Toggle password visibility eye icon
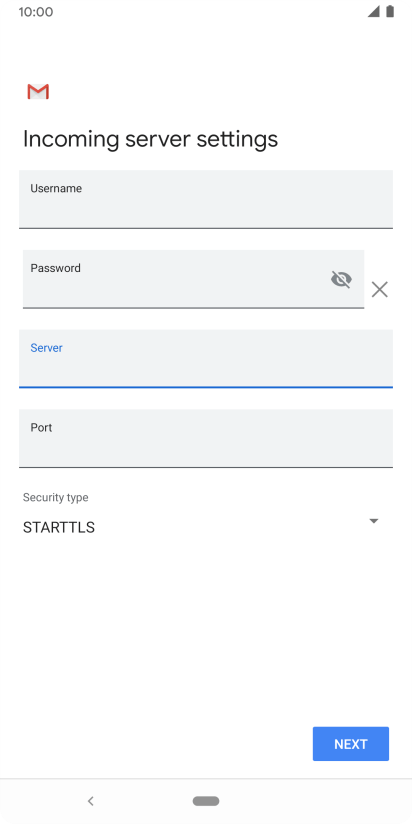412x824 pixels. pyautogui.click(x=342, y=279)
